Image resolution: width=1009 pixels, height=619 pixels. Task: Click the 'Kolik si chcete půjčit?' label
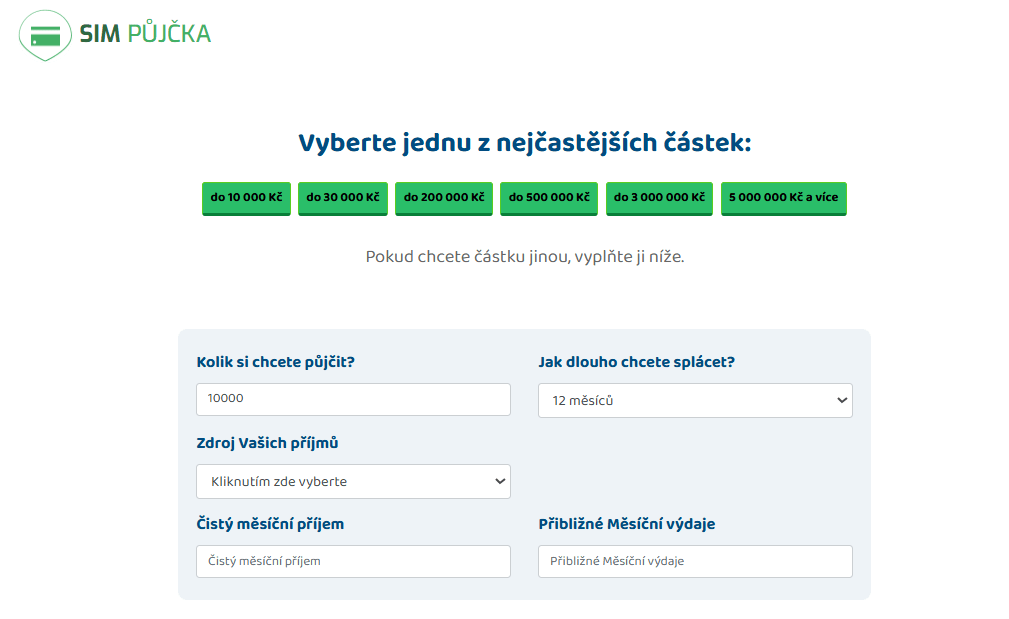tap(275, 362)
